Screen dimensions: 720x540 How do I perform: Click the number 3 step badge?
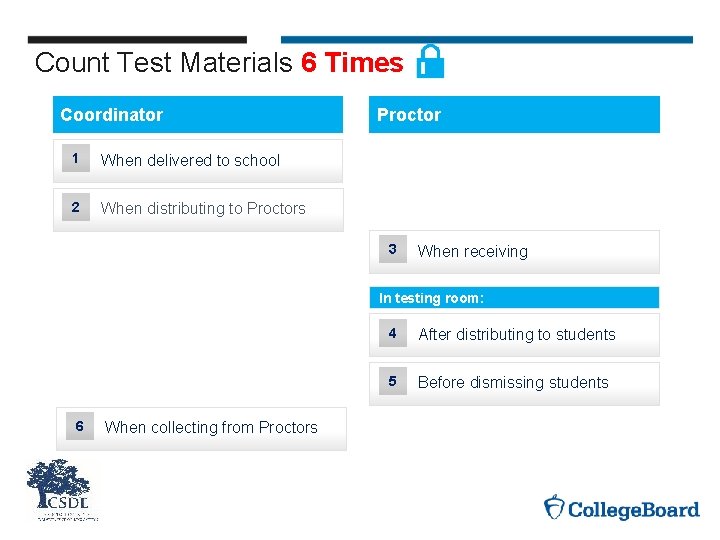(x=392, y=250)
